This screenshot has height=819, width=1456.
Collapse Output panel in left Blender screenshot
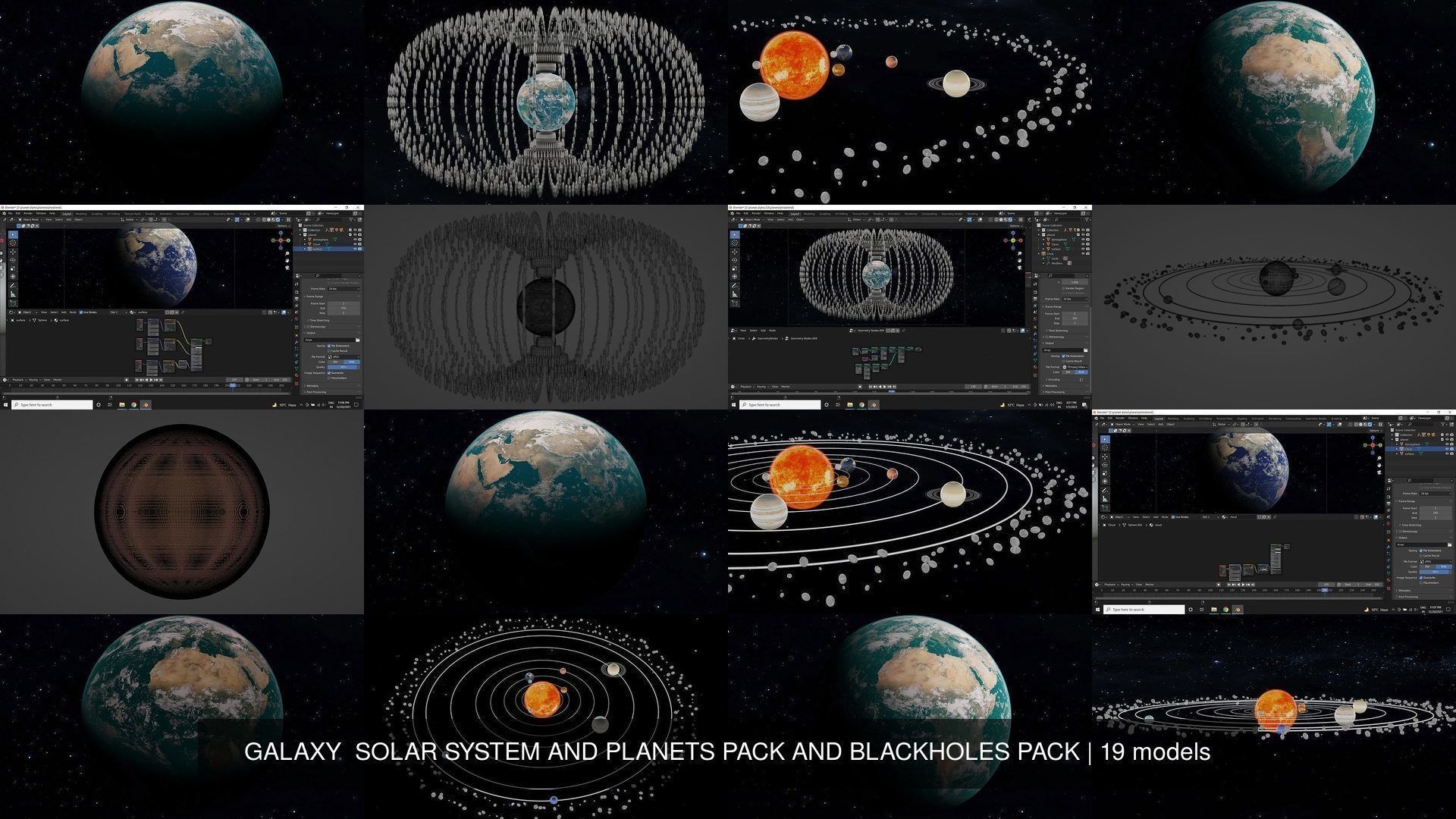[x=309, y=333]
